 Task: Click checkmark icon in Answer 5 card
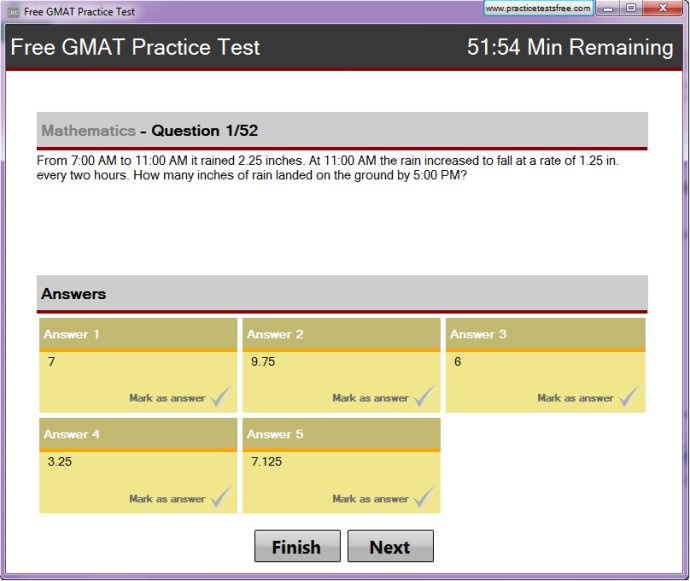click(x=424, y=496)
